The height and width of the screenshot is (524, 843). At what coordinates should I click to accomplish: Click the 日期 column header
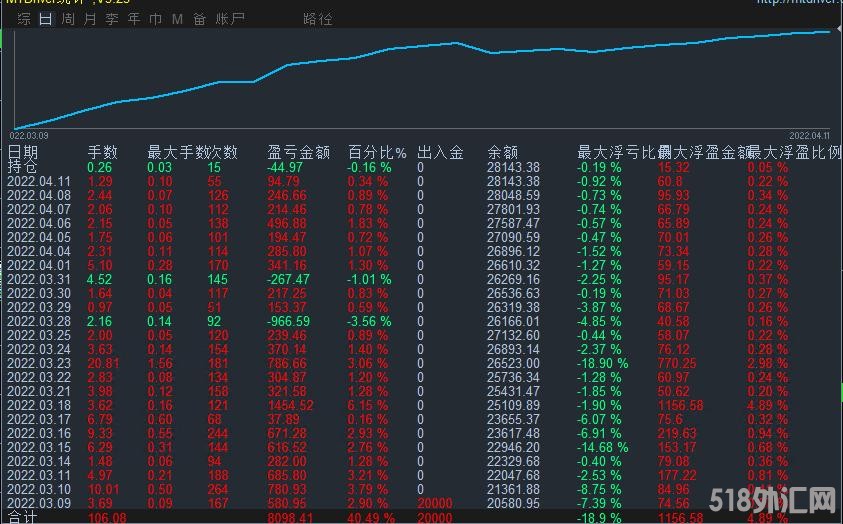tap(23, 153)
